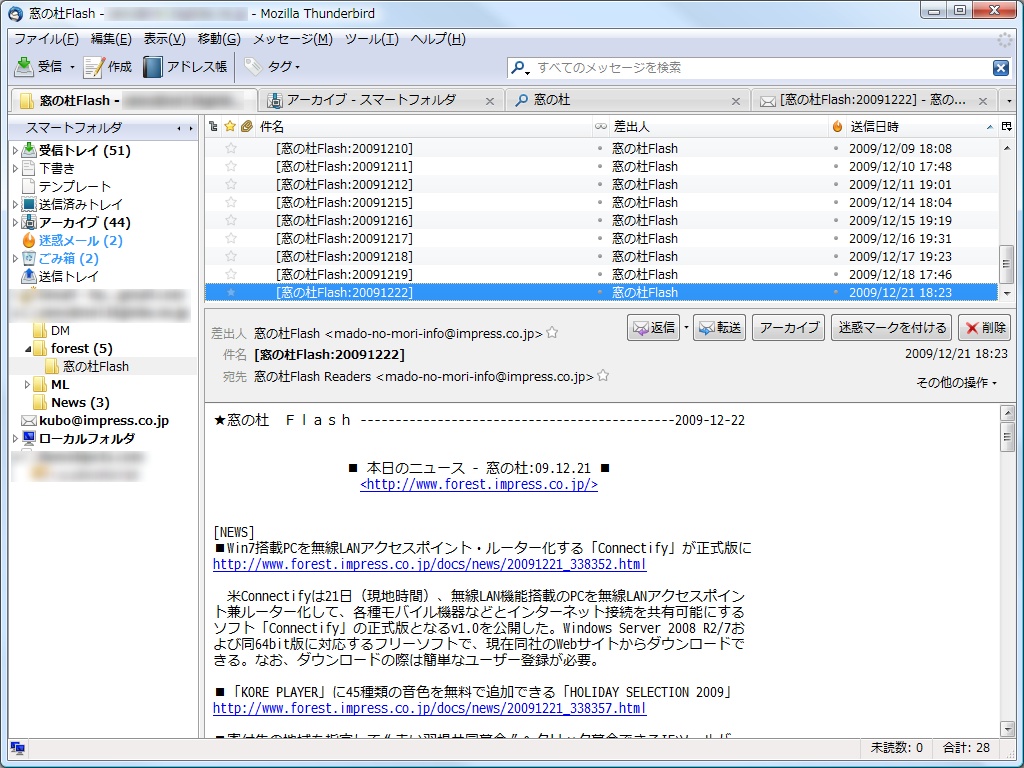Star the [窓の杜Flash:20091219] message
The image size is (1024, 768).
[231, 274]
